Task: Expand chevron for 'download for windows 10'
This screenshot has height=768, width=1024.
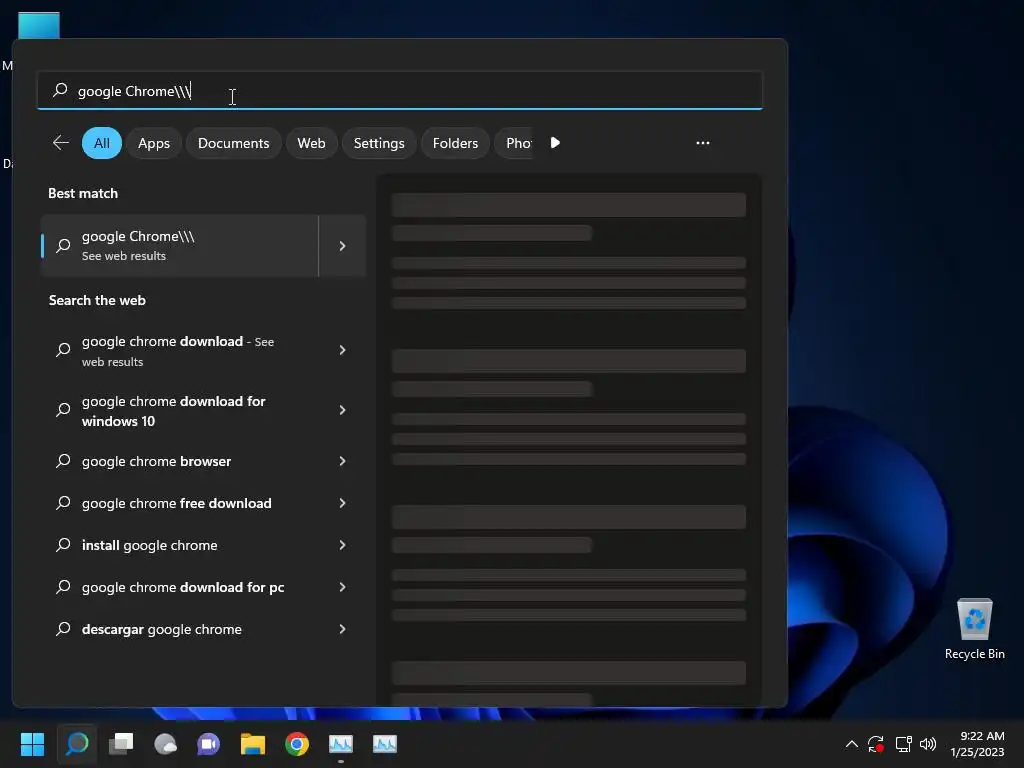Action: pos(342,410)
